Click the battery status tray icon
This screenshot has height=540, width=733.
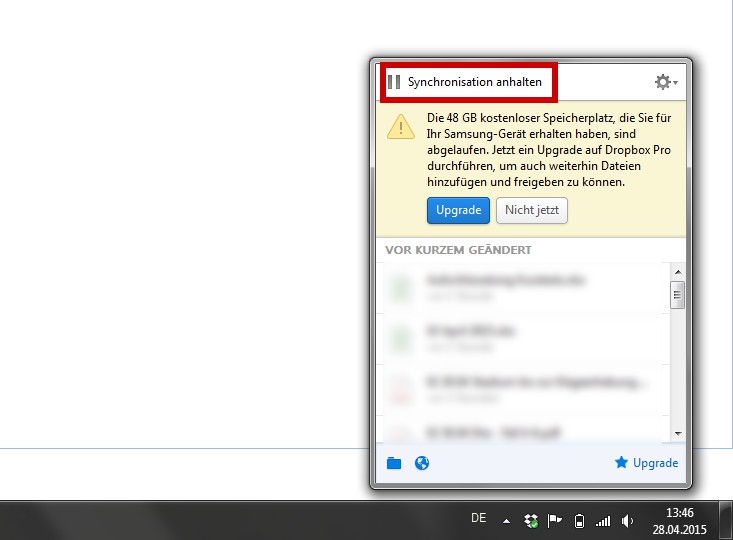click(579, 520)
